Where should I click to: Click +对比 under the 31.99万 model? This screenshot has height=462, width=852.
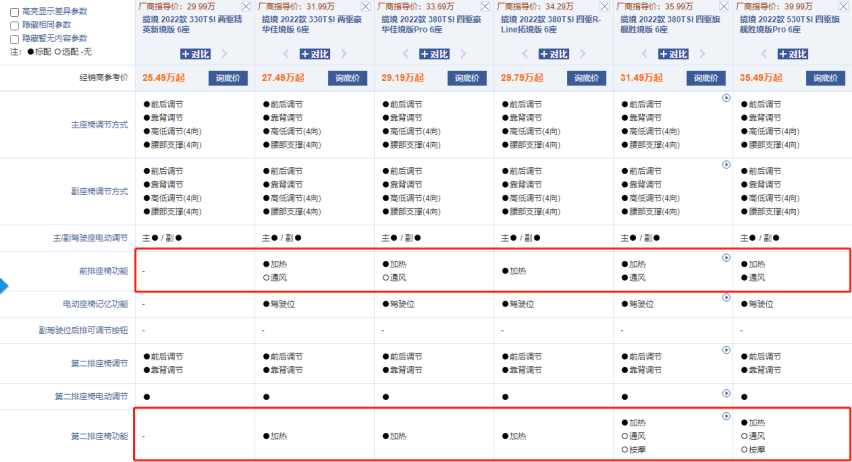coord(315,54)
